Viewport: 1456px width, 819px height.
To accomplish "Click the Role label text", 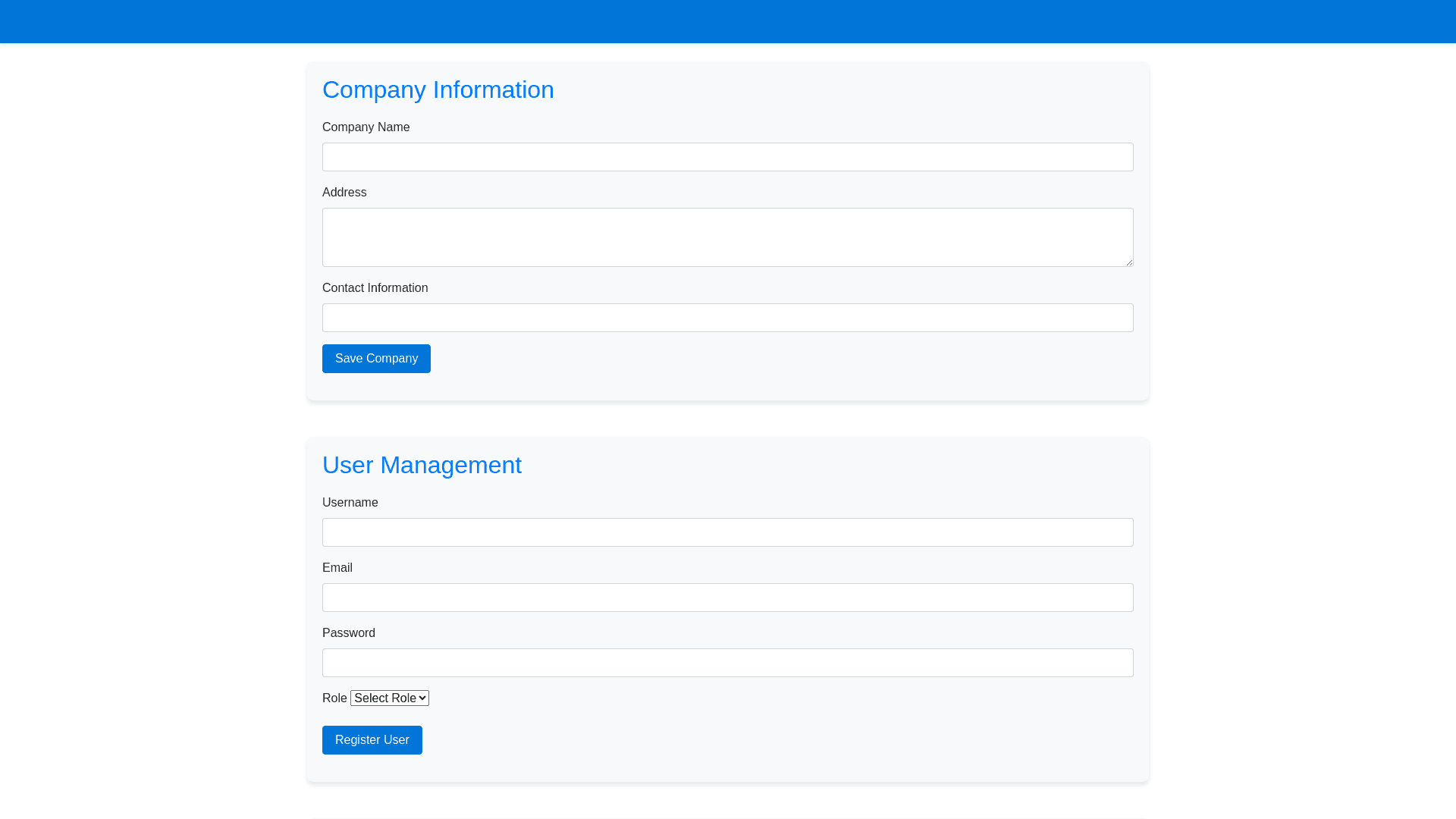I will (334, 698).
